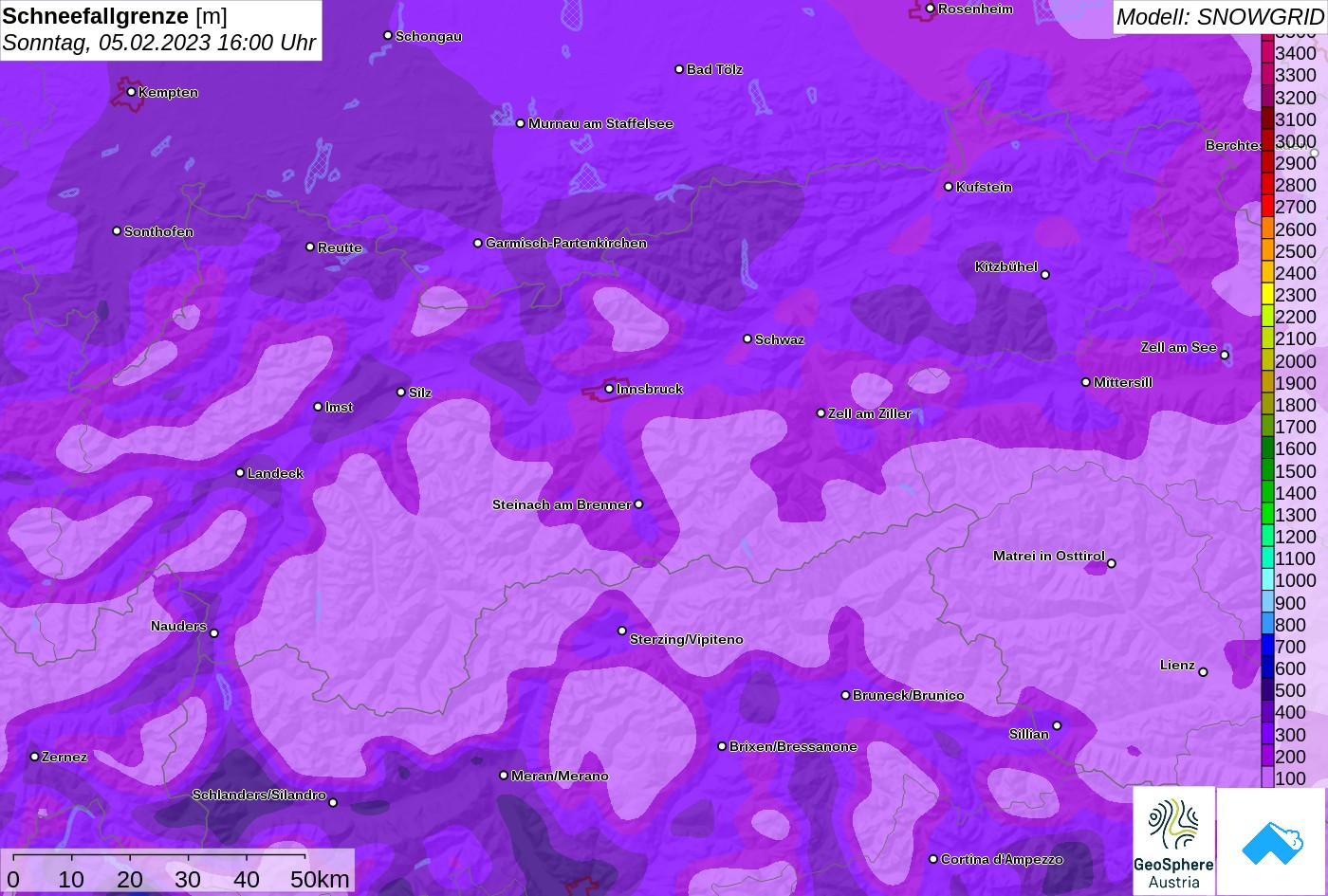
Task: Click the Zell am Ziller marker
Action: pos(821,413)
